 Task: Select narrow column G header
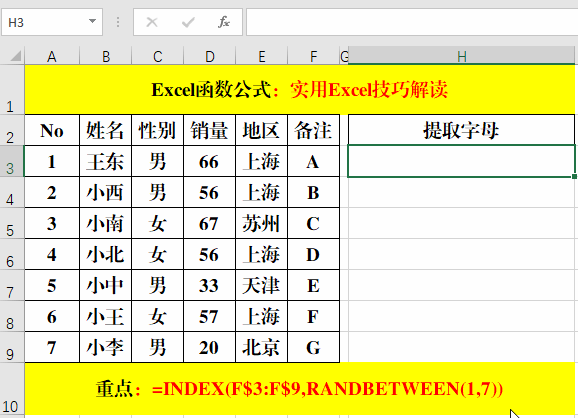click(344, 56)
